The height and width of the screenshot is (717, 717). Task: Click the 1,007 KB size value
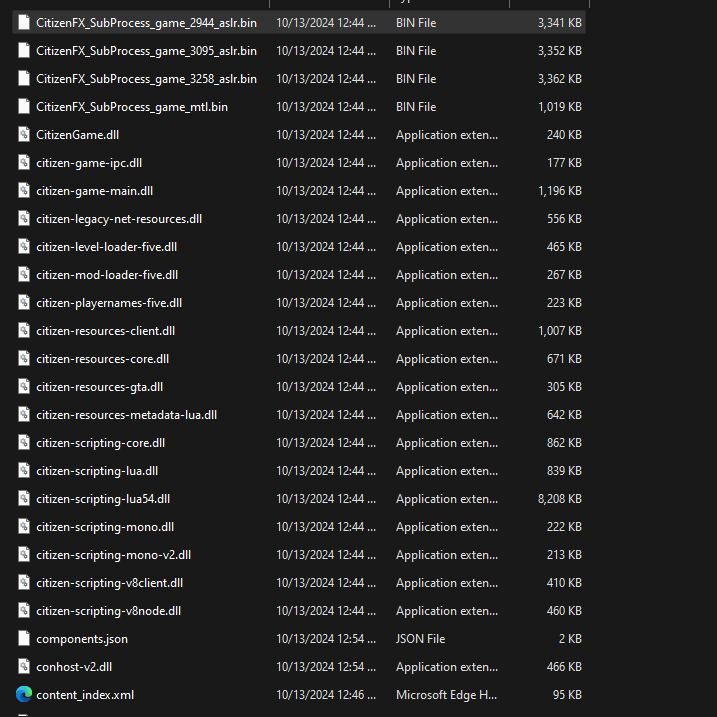pos(560,331)
